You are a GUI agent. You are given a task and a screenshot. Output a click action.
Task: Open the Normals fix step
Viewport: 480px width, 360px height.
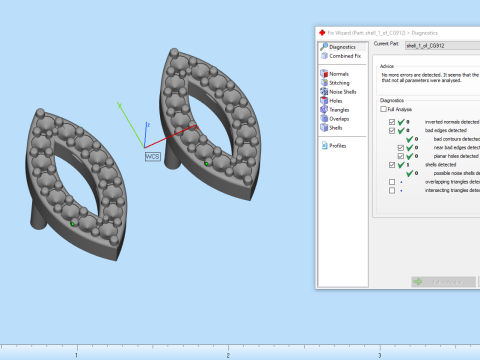[335, 74]
